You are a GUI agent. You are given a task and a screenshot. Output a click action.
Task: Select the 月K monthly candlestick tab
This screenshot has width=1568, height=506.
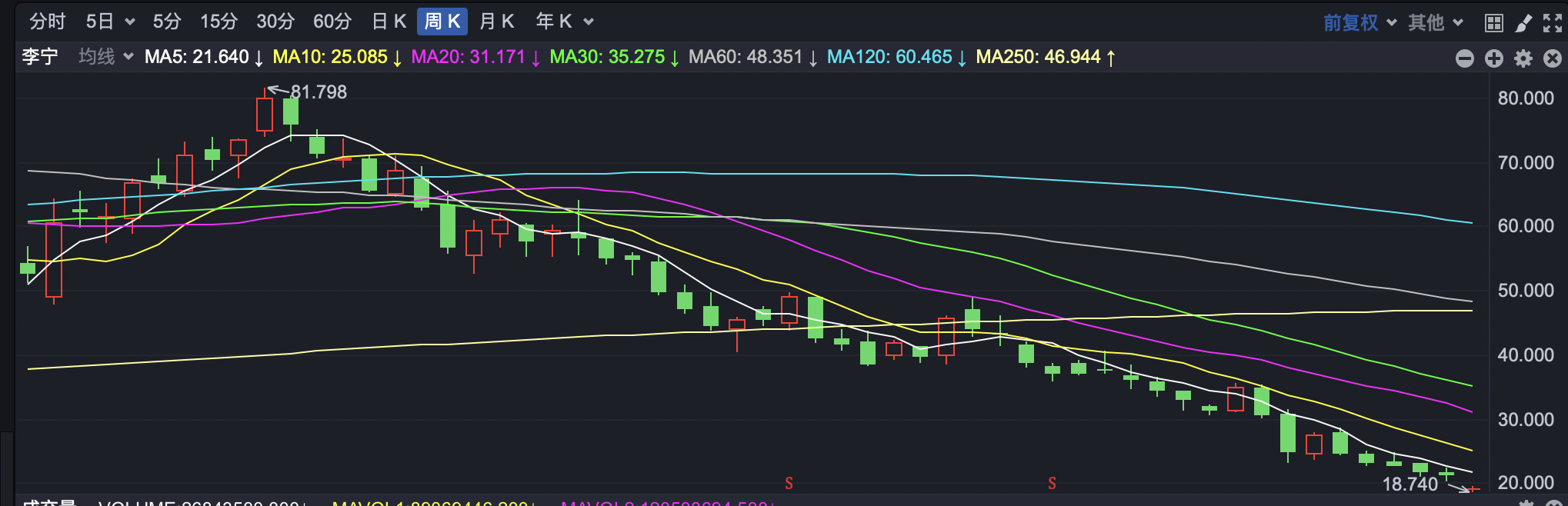pos(496,22)
